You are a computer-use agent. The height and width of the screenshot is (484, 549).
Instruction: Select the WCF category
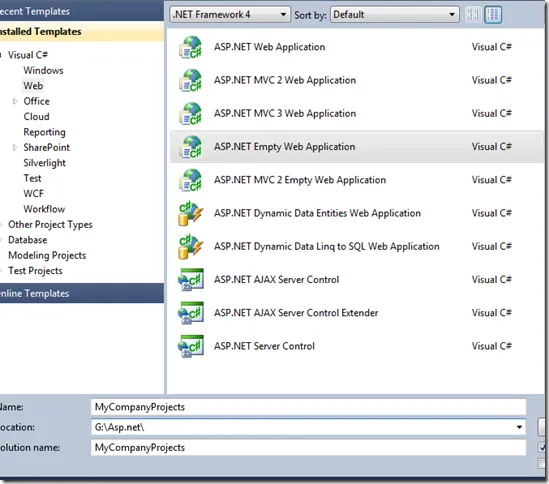pyautogui.click(x=34, y=194)
